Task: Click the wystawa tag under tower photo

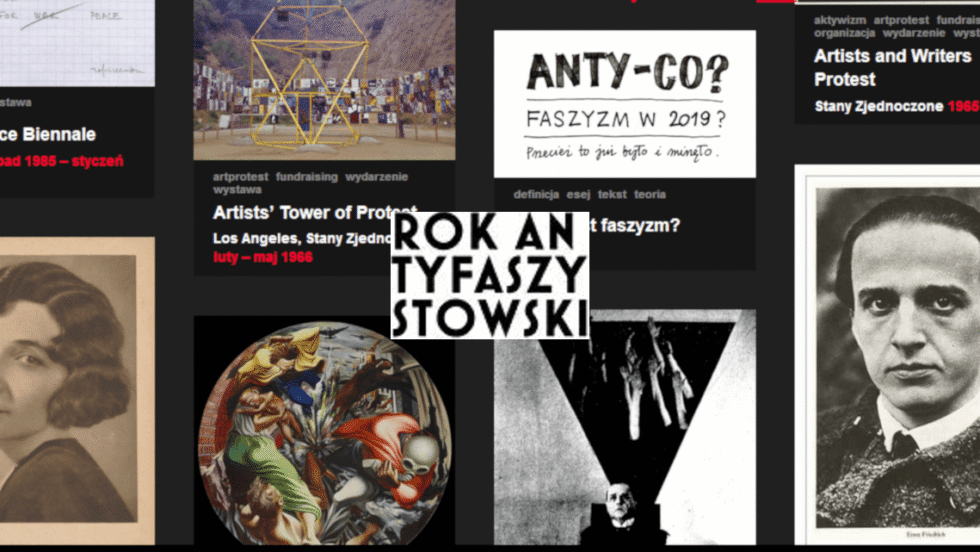Action: (237, 189)
